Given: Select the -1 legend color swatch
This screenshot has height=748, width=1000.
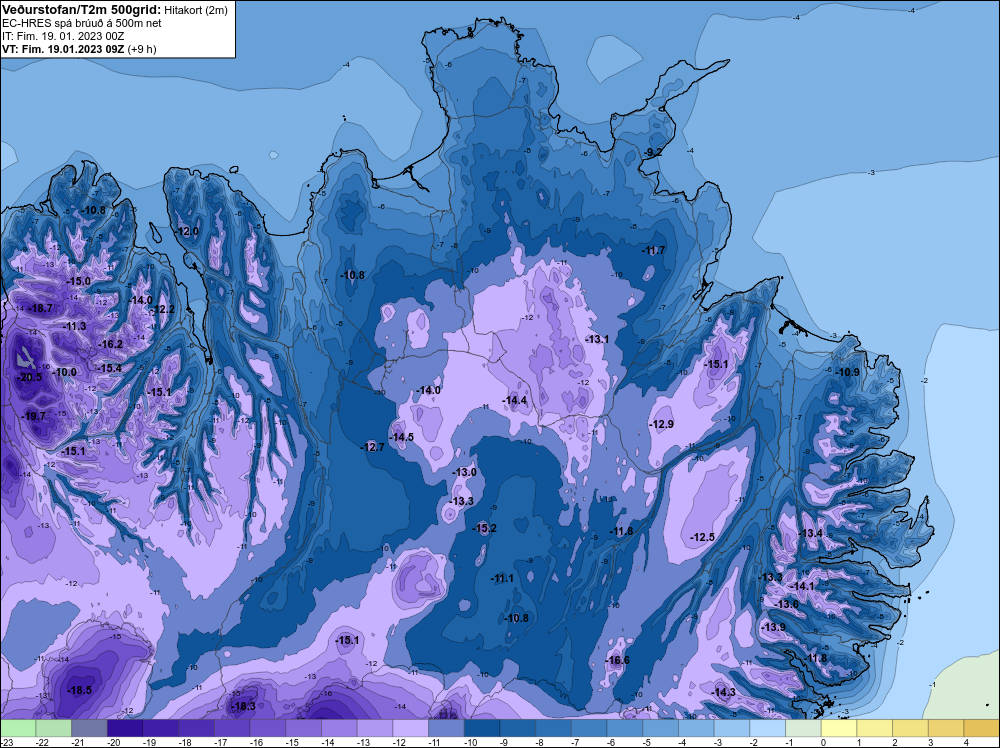Looking at the screenshot, I should (803, 728).
